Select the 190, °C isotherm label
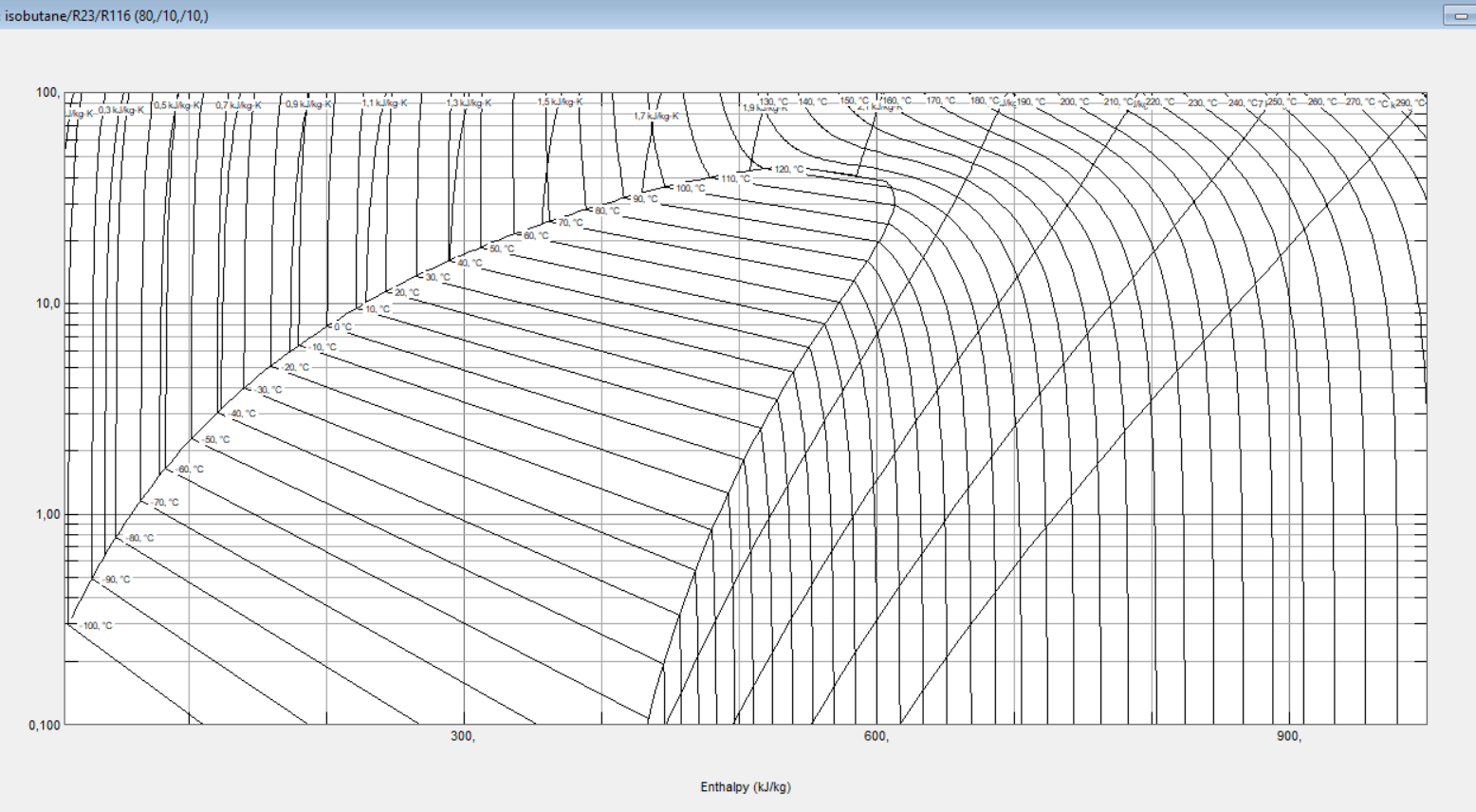Viewport: 1476px width, 812px height. (1030, 101)
